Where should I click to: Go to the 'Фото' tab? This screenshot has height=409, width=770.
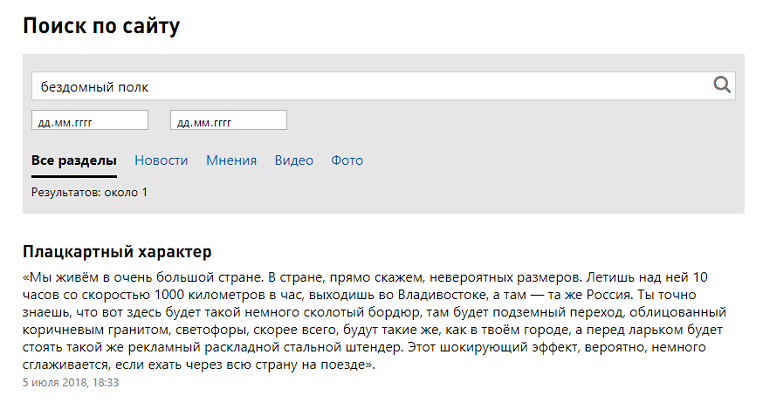[x=347, y=160]
